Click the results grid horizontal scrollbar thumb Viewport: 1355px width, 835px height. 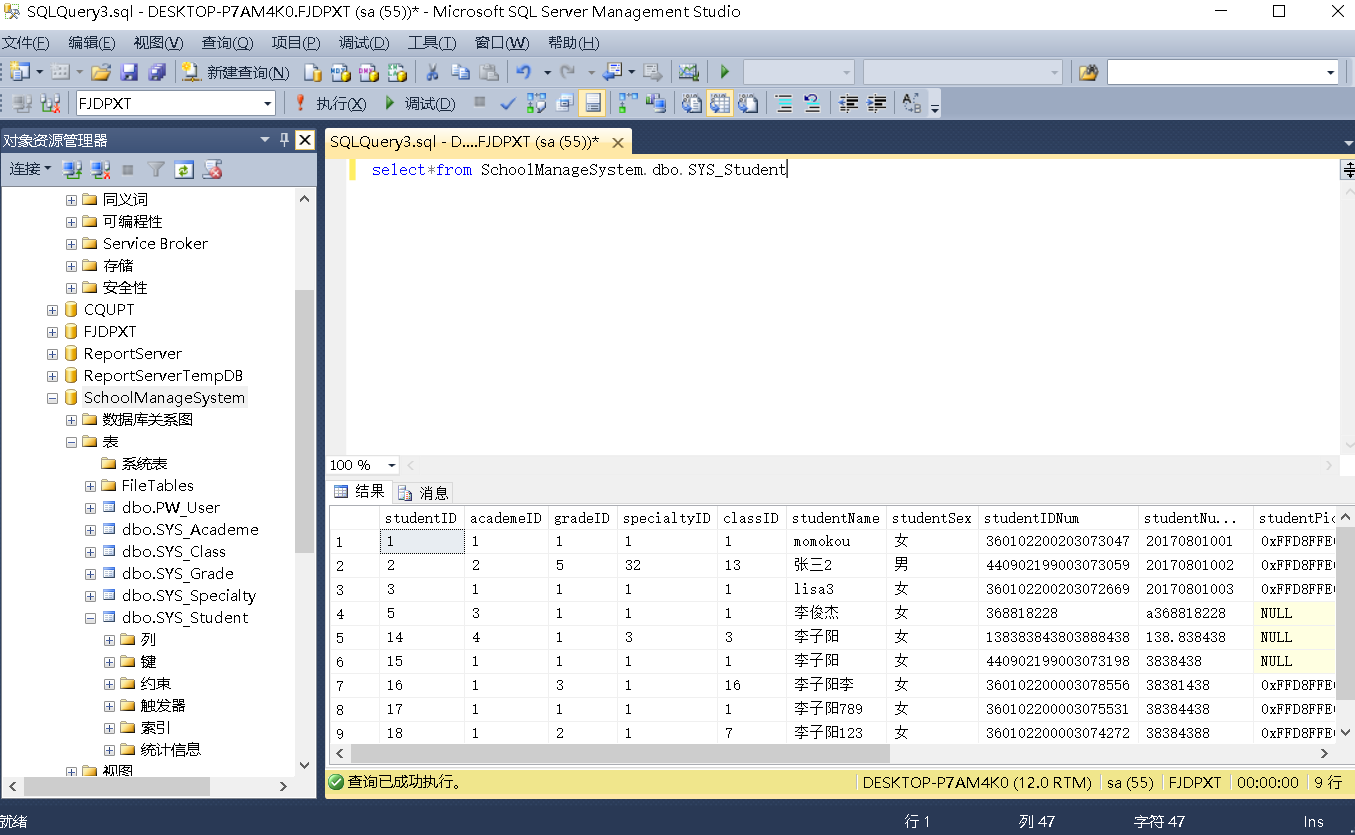pos(620,753)
